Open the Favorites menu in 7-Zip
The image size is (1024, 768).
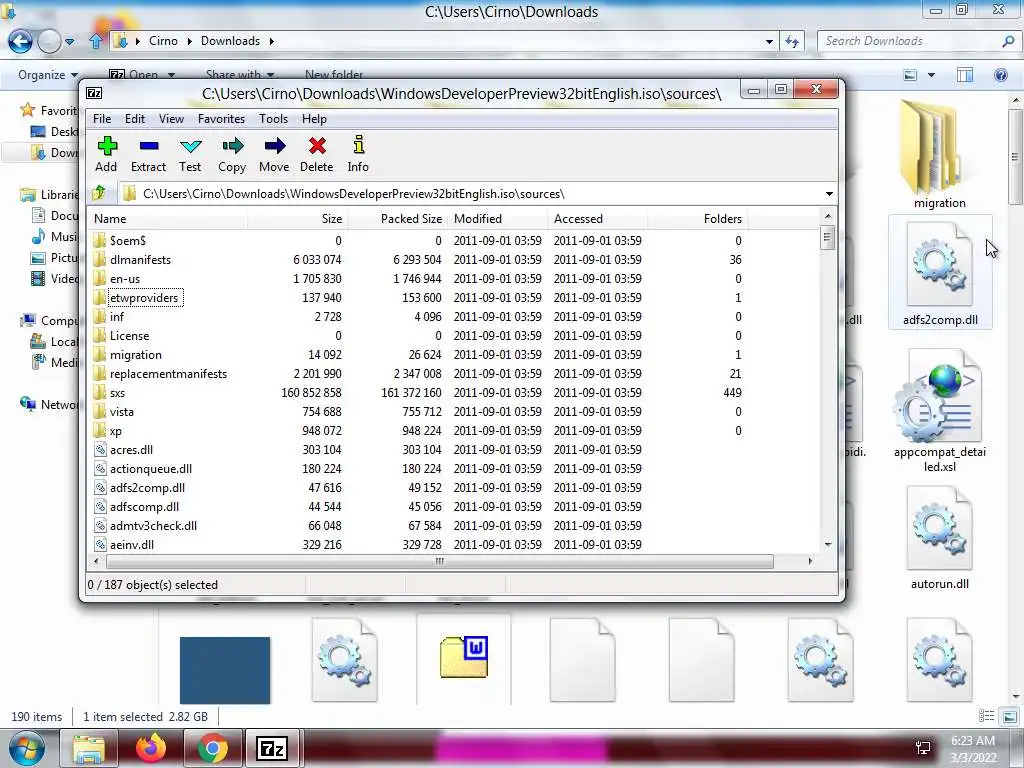221,119
